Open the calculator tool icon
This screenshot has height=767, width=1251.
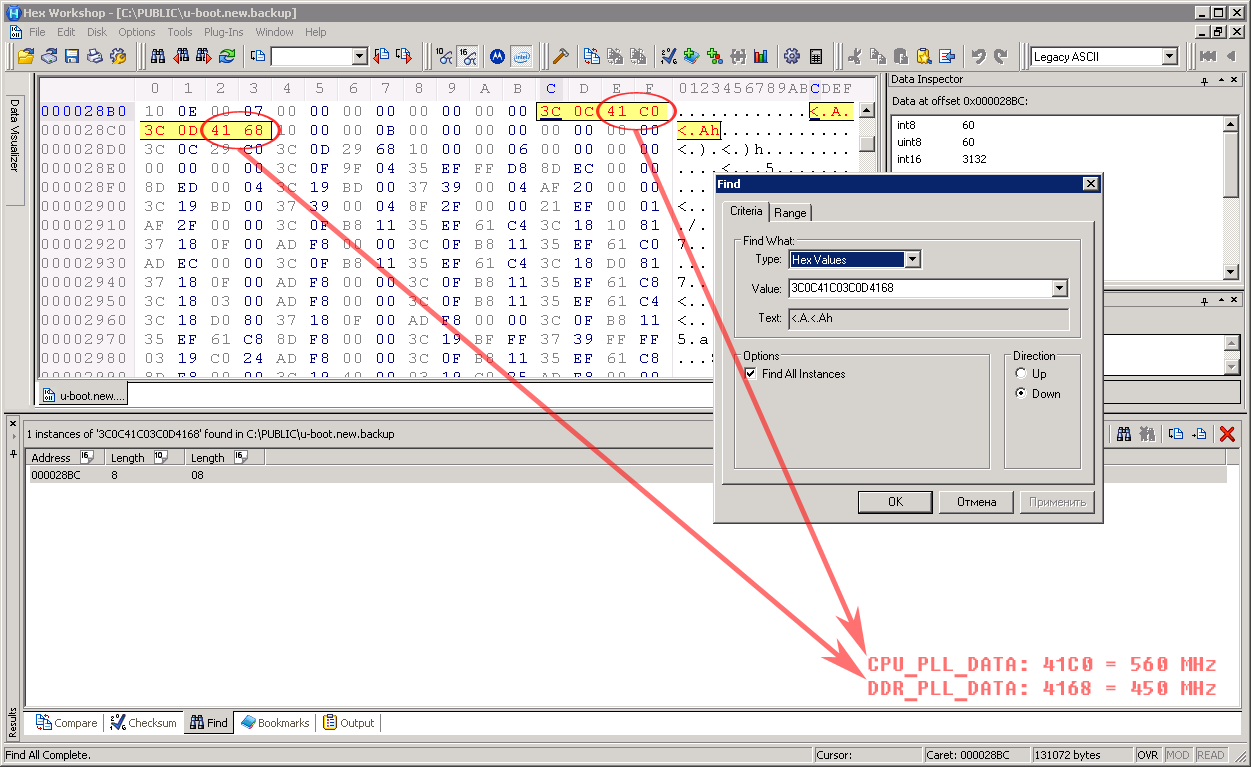tap(816, 57)
